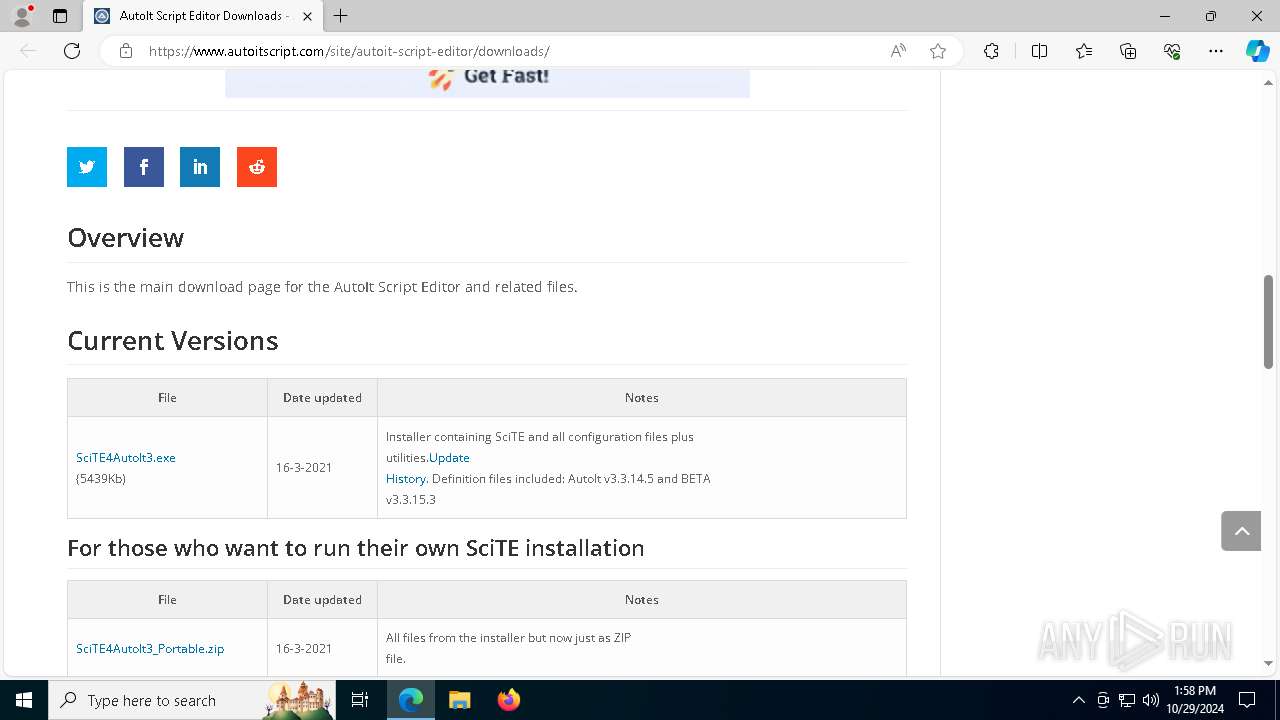Open the Update History link
1280x720 pixels.
pos(428,468)
